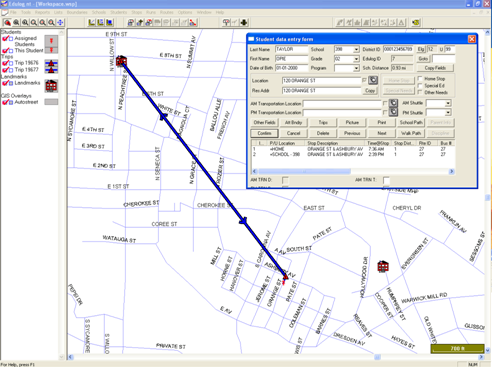Select the pan arrows tool in toolbar

tap(60, 23)
